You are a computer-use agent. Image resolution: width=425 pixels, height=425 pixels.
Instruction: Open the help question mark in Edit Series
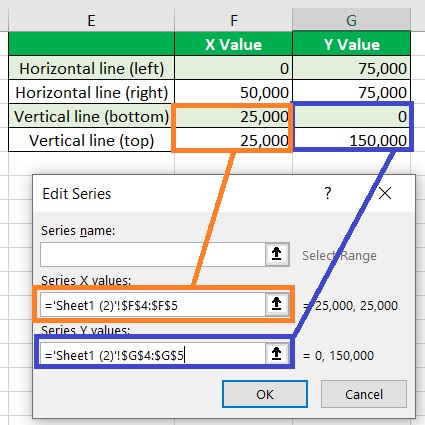(328, 193)
